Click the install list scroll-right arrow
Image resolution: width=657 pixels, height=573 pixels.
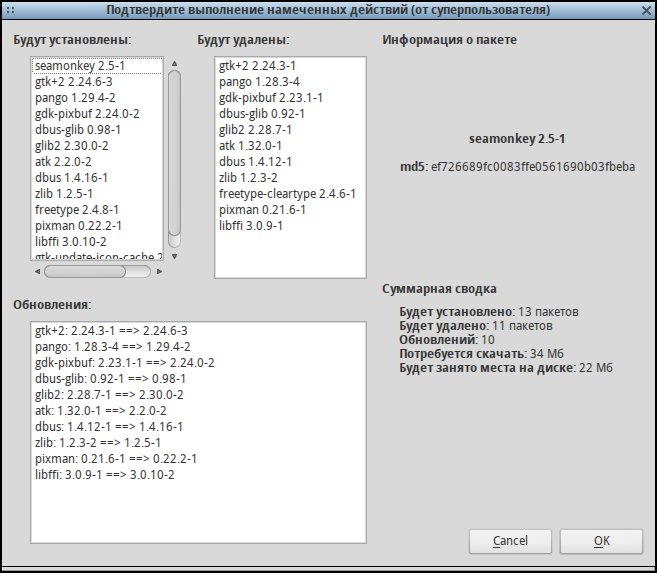159,271
